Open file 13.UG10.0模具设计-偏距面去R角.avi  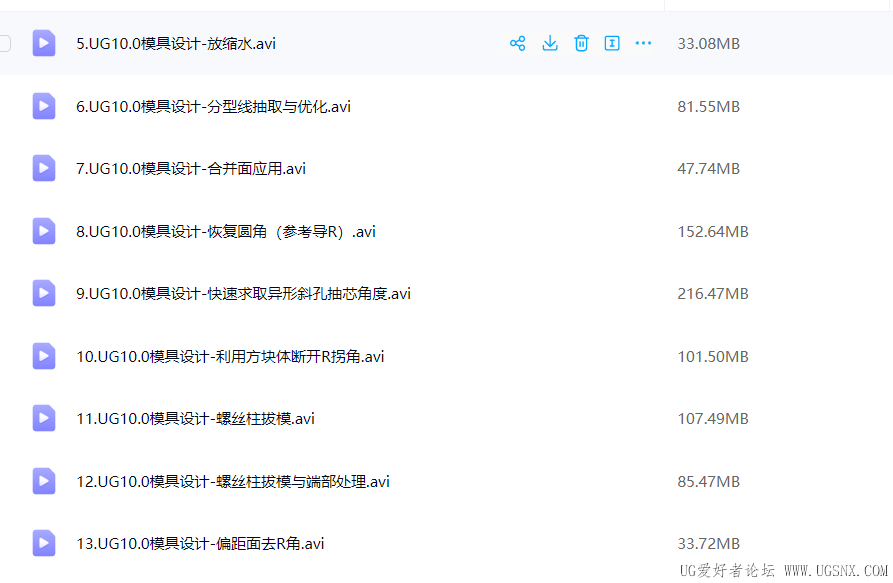(x=200, y=544)
